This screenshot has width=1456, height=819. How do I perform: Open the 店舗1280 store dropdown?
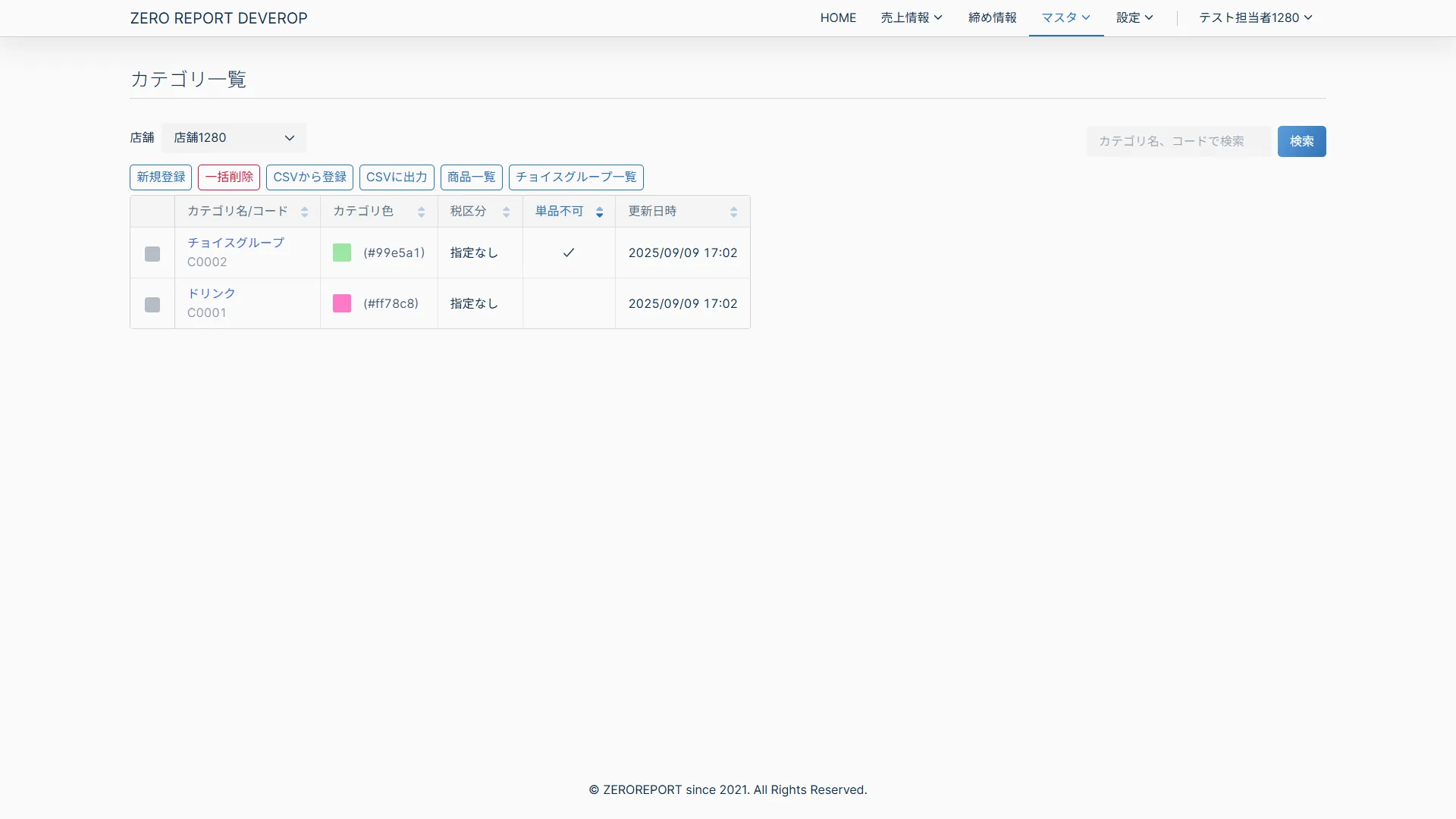(234, 138)
